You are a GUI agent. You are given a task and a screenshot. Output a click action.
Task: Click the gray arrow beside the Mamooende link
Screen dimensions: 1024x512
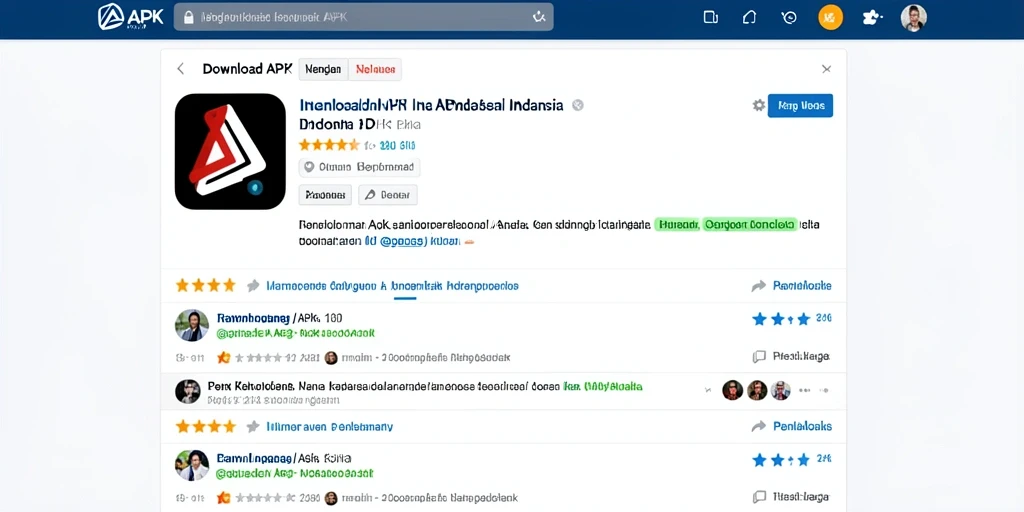253,285
